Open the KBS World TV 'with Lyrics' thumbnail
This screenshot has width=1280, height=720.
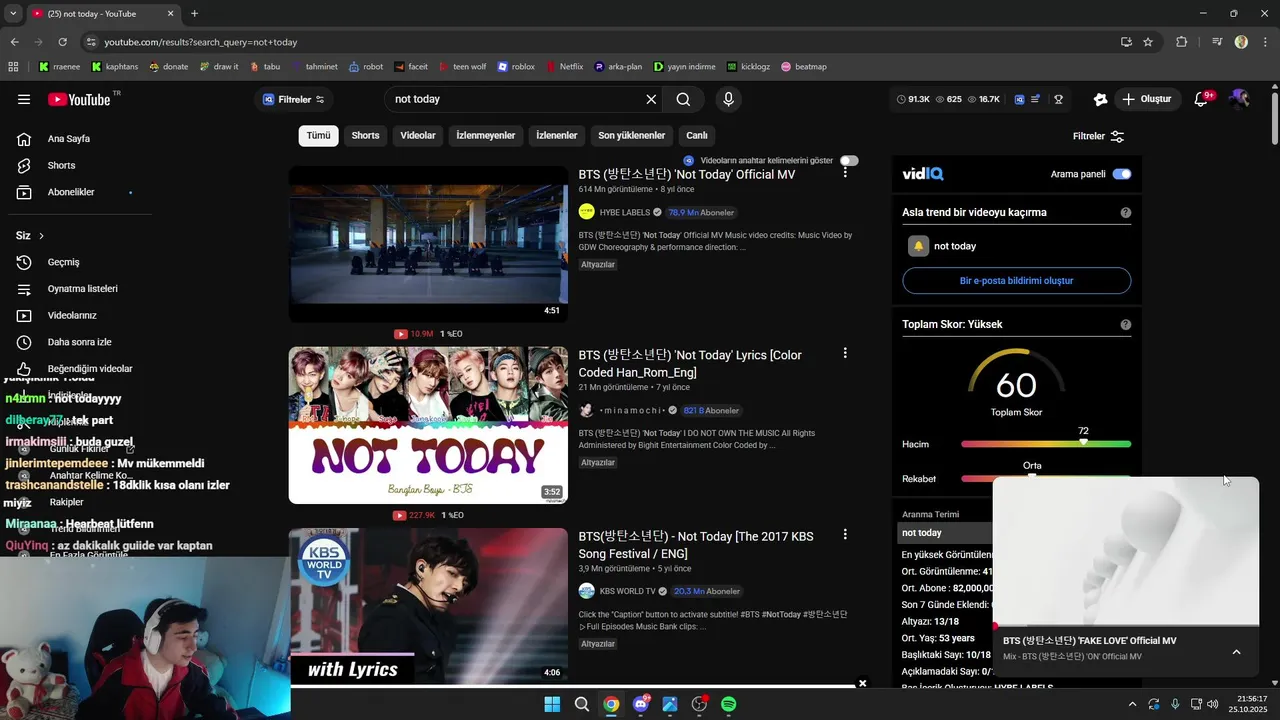click(428, 606)
